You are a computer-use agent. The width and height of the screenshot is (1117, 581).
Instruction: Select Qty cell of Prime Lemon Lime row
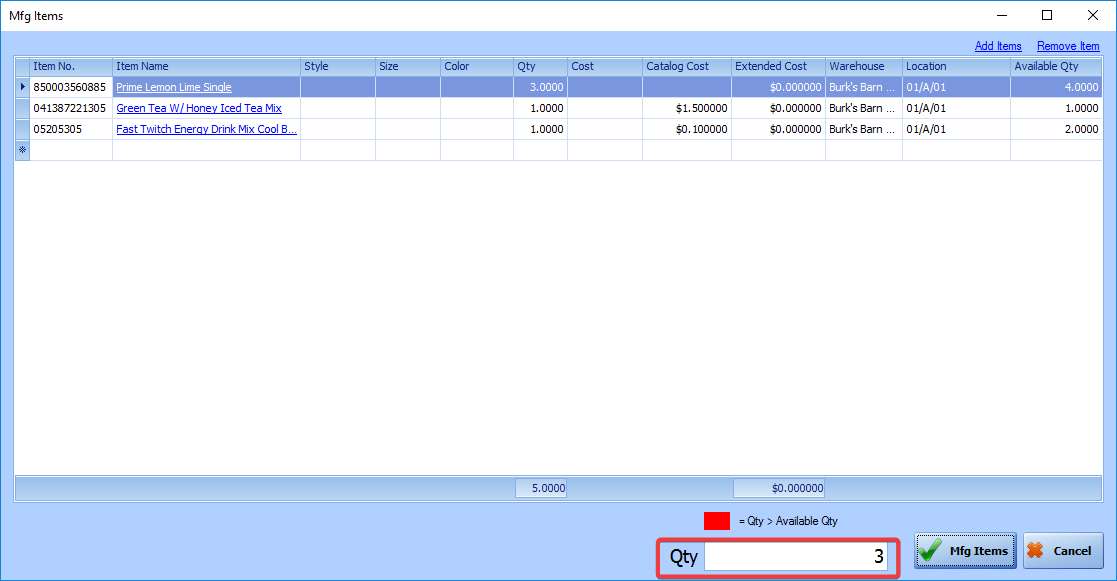[x=540, y=87]
